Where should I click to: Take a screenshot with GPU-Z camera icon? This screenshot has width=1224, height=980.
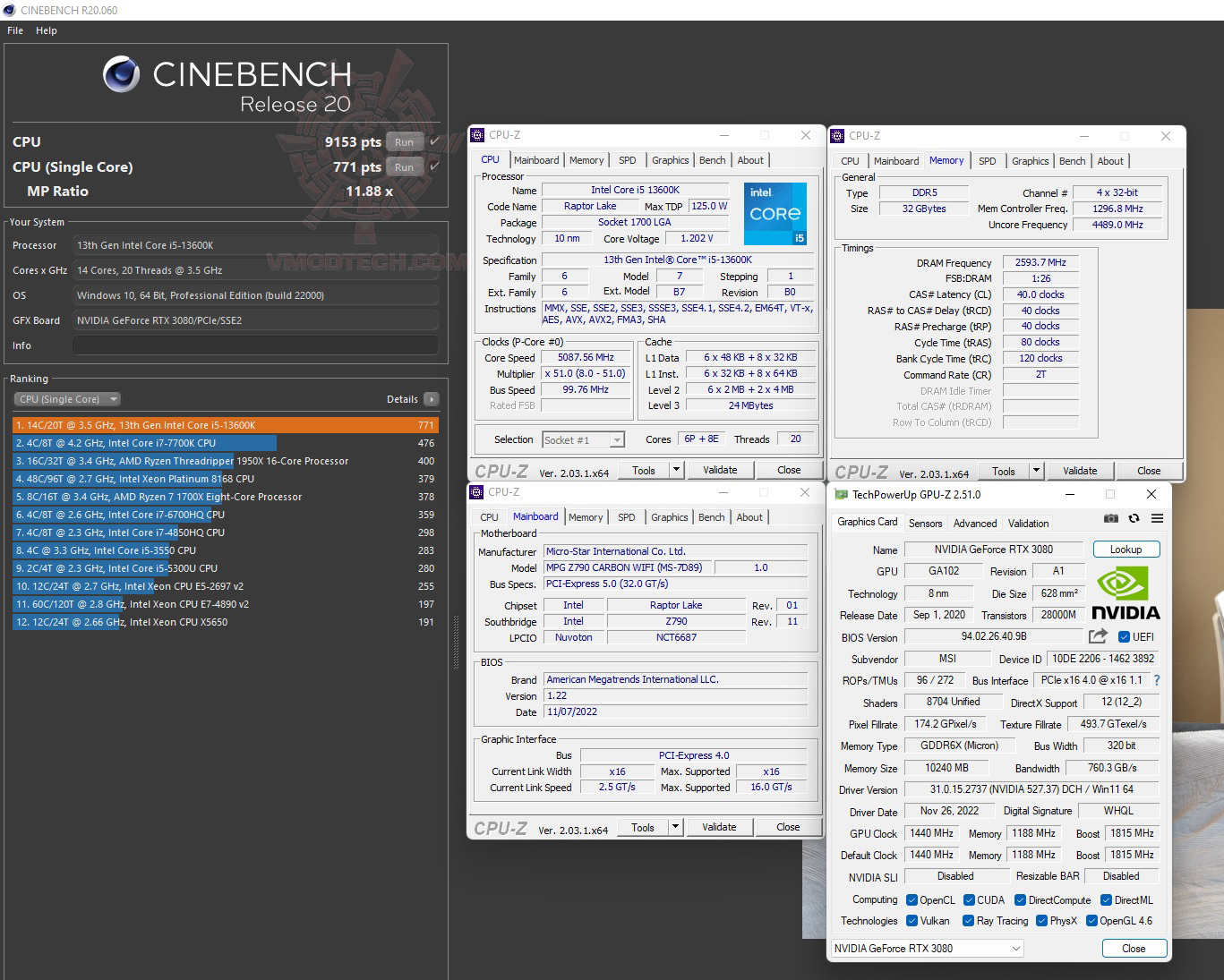coord(1110,518)
